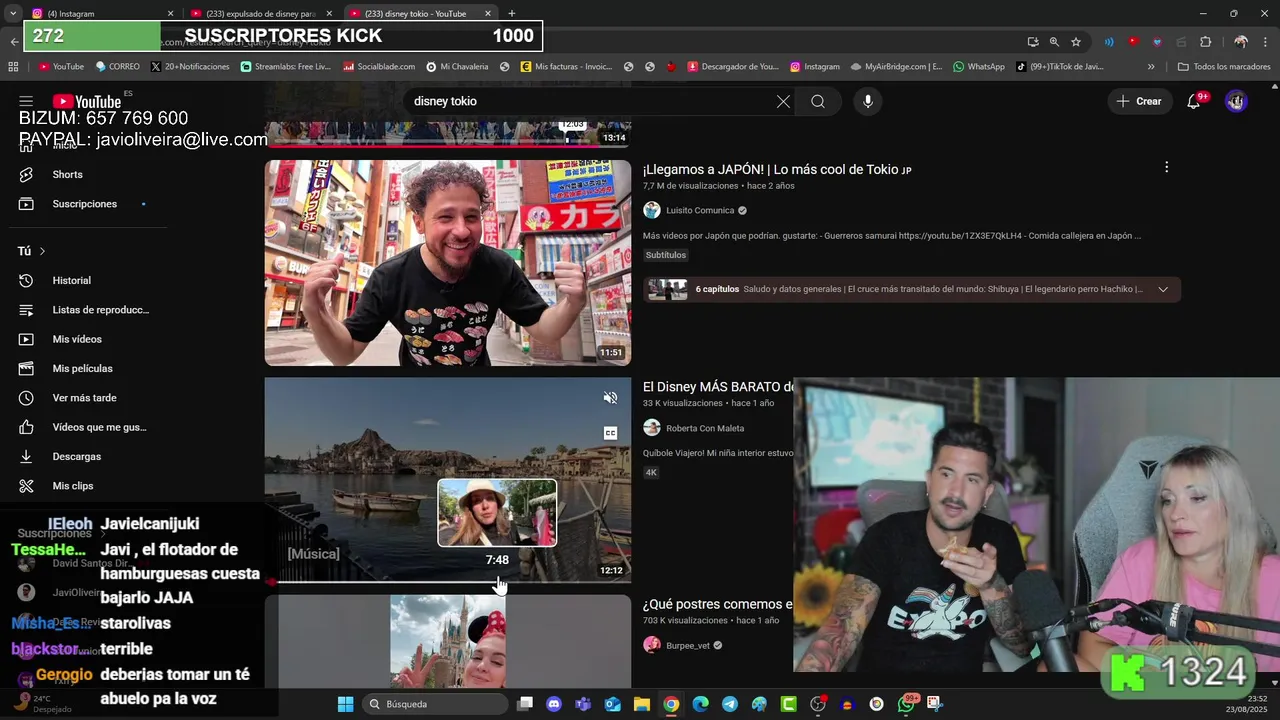Open Luisito Comunica channel link
The image size is (1280, 720).
pyautogui.click(x=700, y=210)
